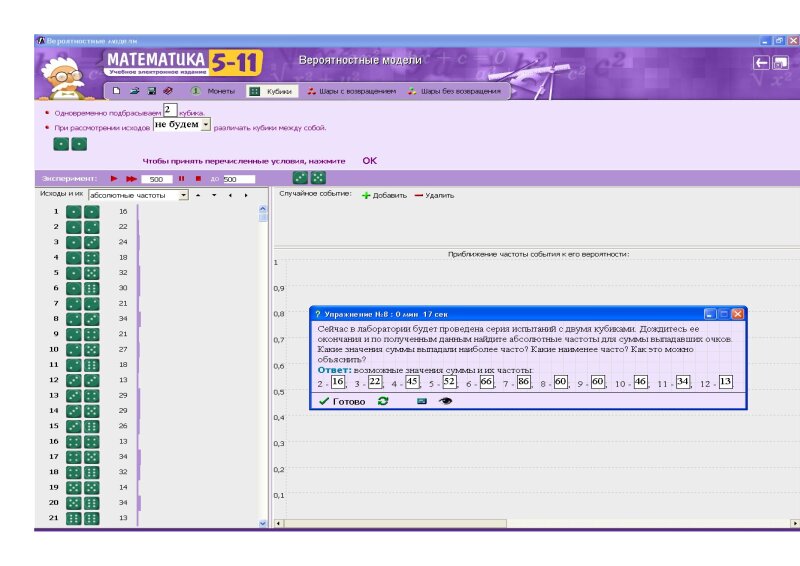
Task: Click the eye icon in exercise dialog
Action: [x=445, y=401]
